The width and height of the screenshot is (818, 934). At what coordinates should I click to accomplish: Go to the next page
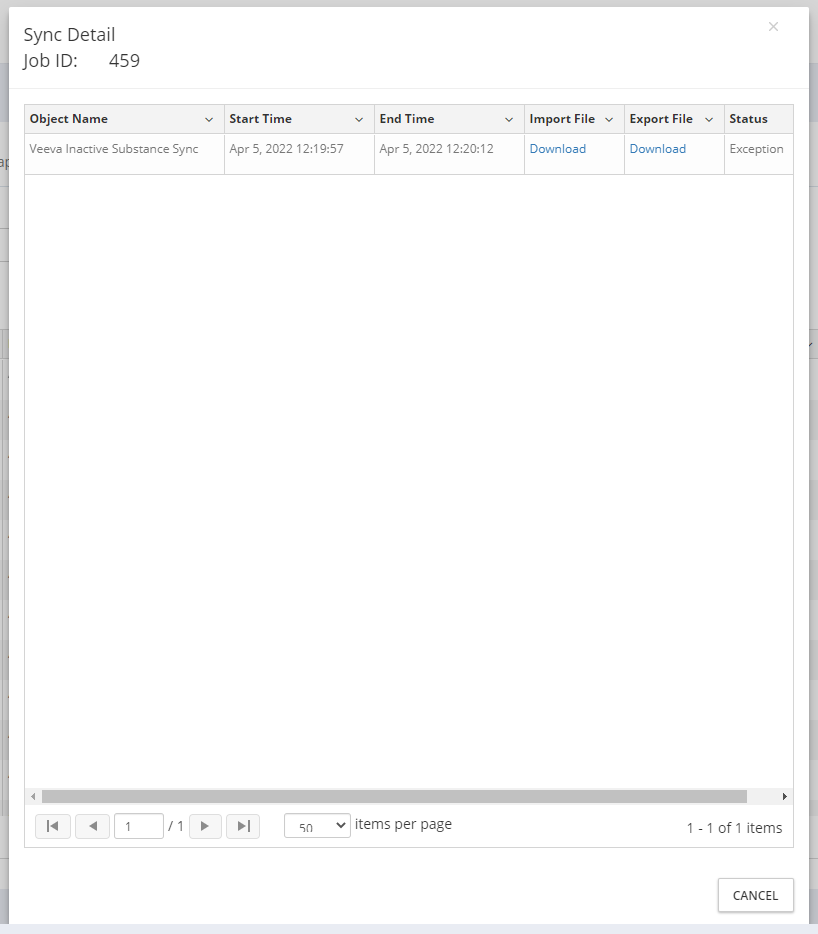(x=205, y=826)
